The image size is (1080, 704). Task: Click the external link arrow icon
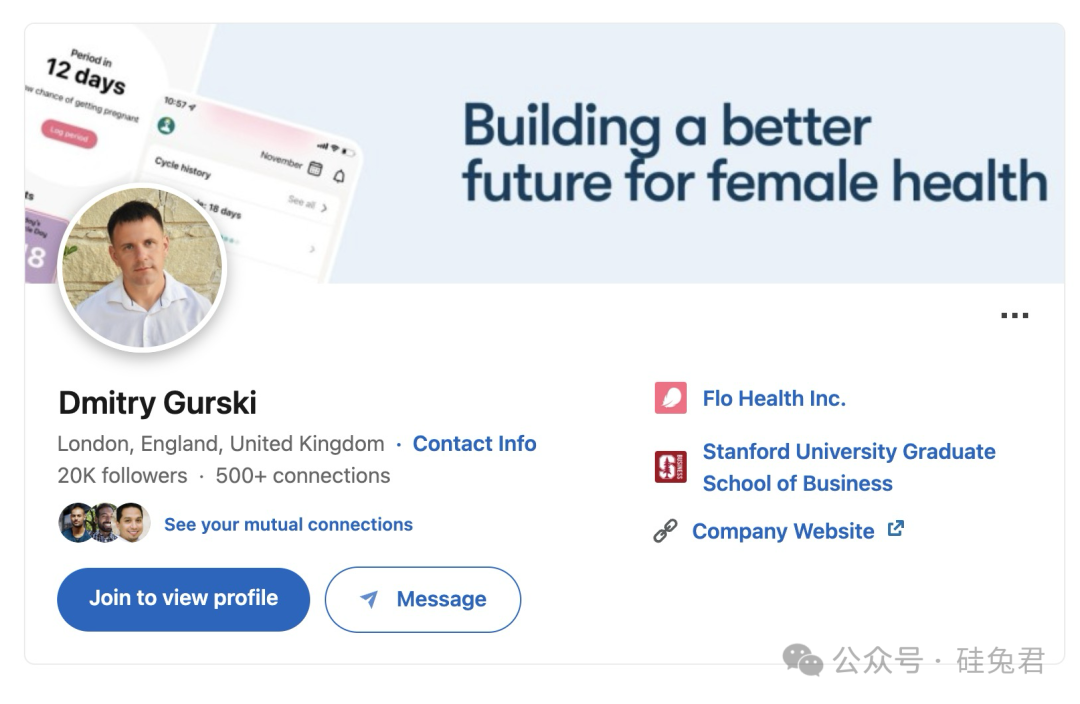896,529
